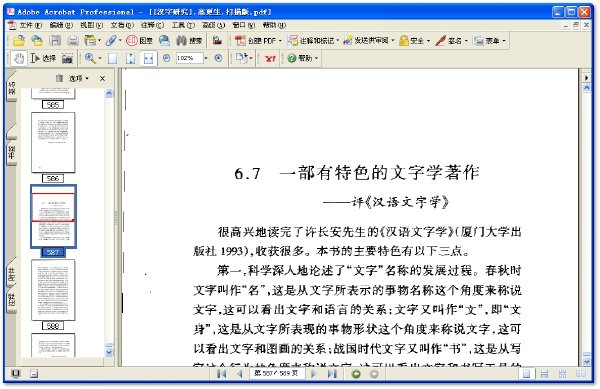Viewport: 600px width, 389px height.
Task: Activate the 选择 text select tool
Action: click(43, 58)
